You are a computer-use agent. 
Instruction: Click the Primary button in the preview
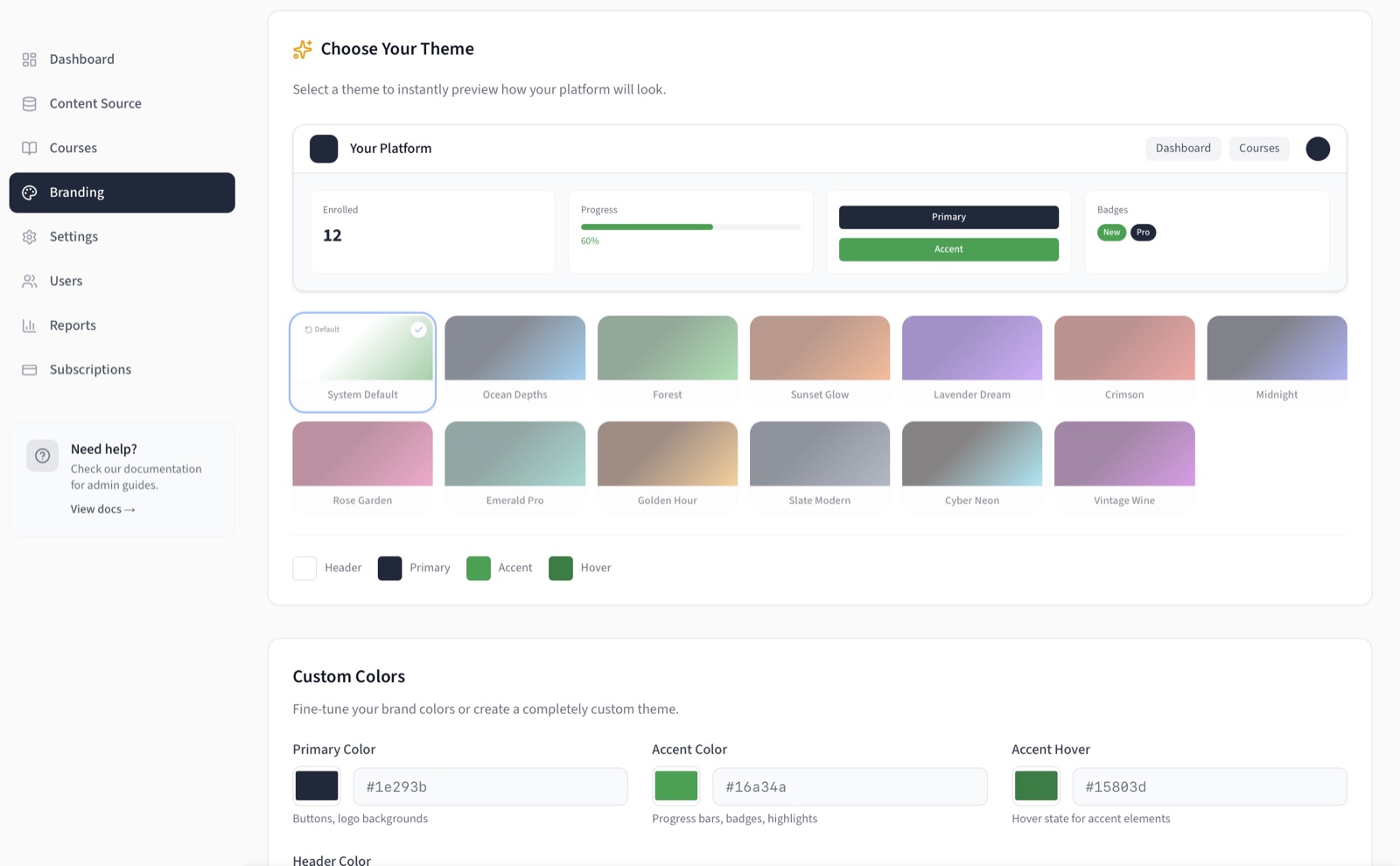click(x=948, y=216)
